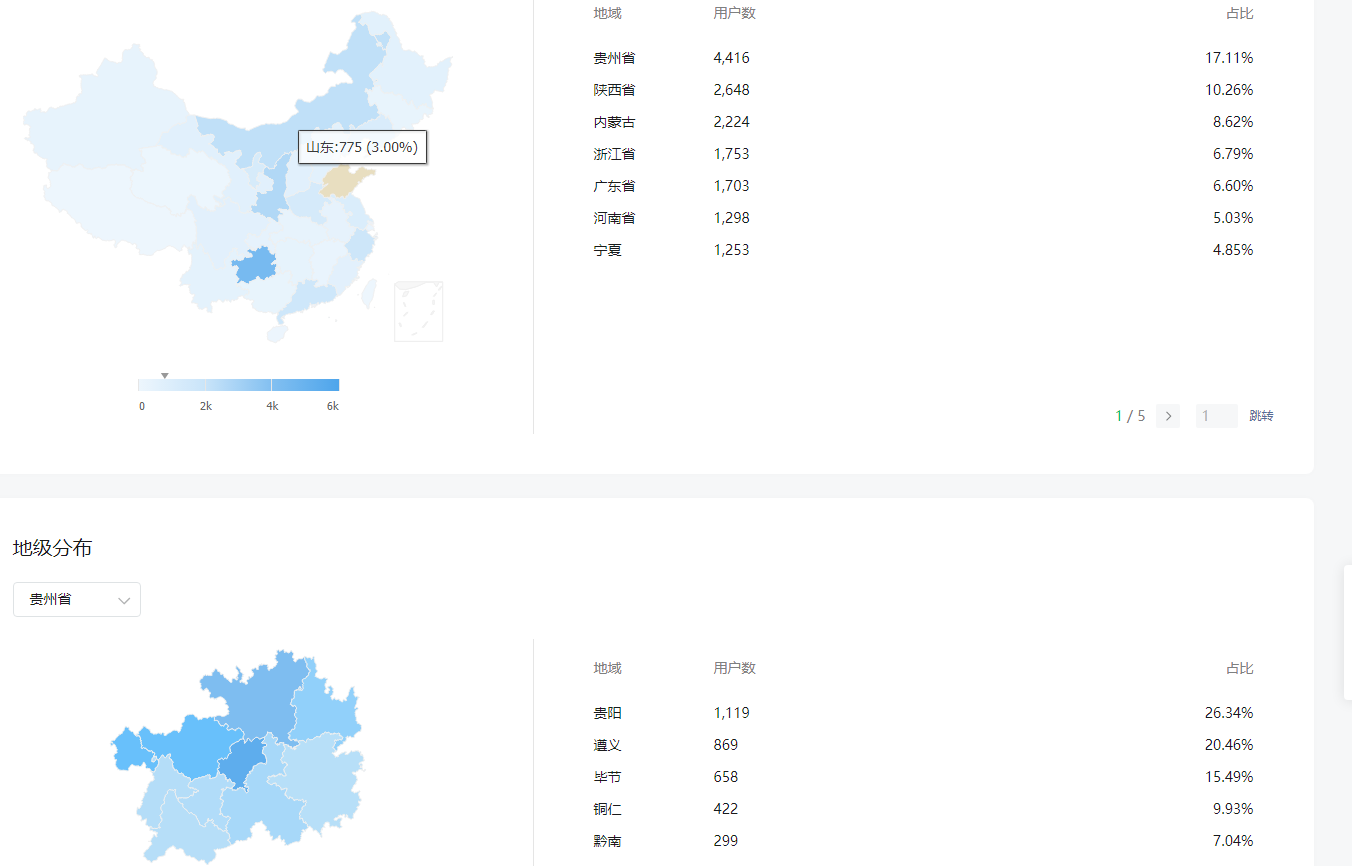Screen dimensions: 1352x866
Task: Click the 17.11% value for 贵州省
Action: pyautogui.click(x=1229, y=58)
